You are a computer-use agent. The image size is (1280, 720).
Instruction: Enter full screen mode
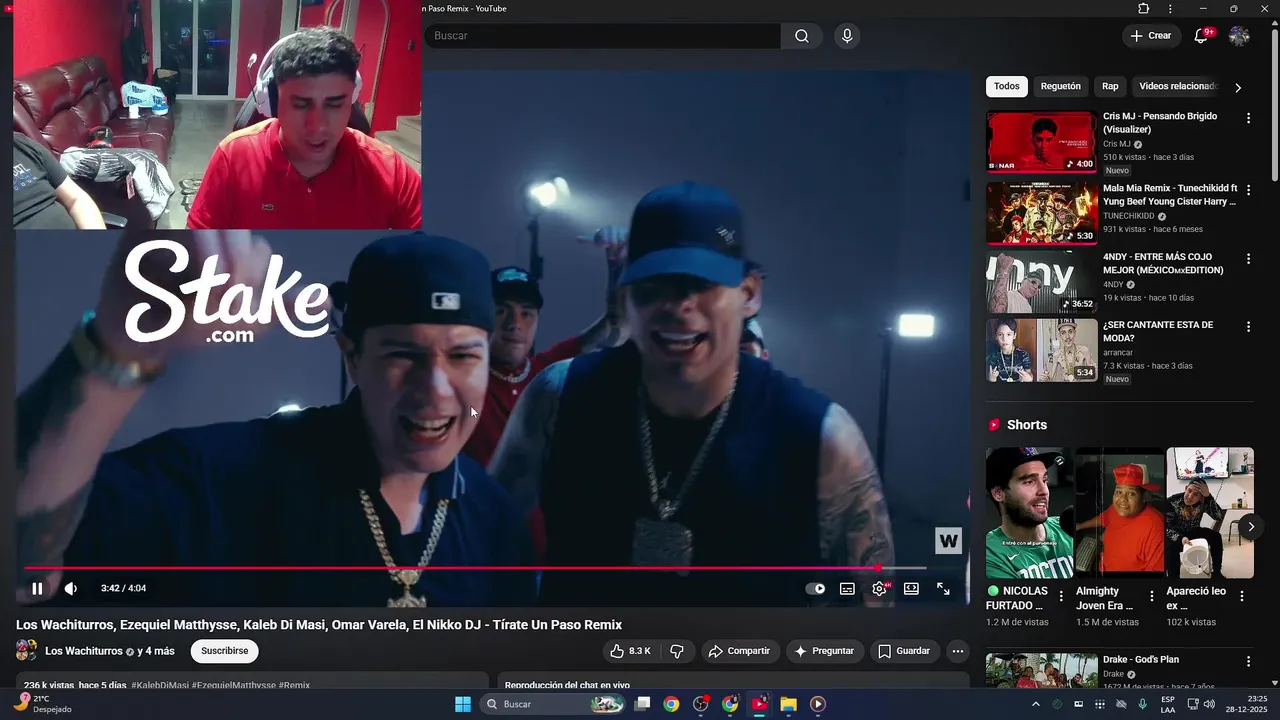click(943, 589)
